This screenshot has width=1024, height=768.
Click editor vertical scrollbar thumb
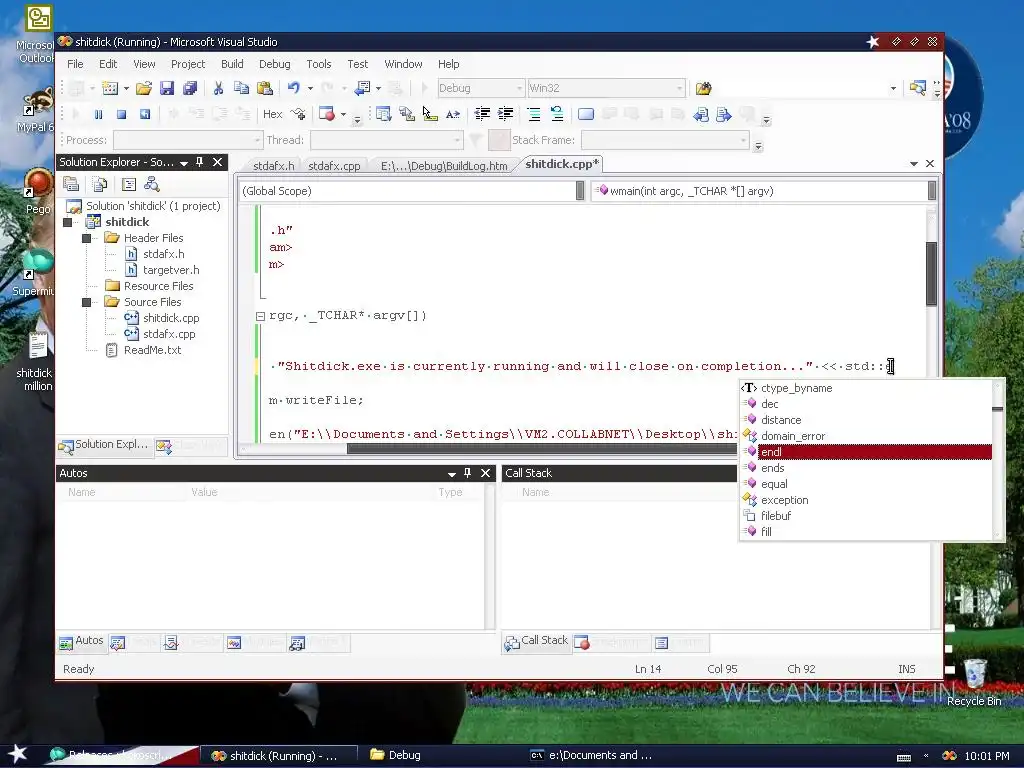931,274
